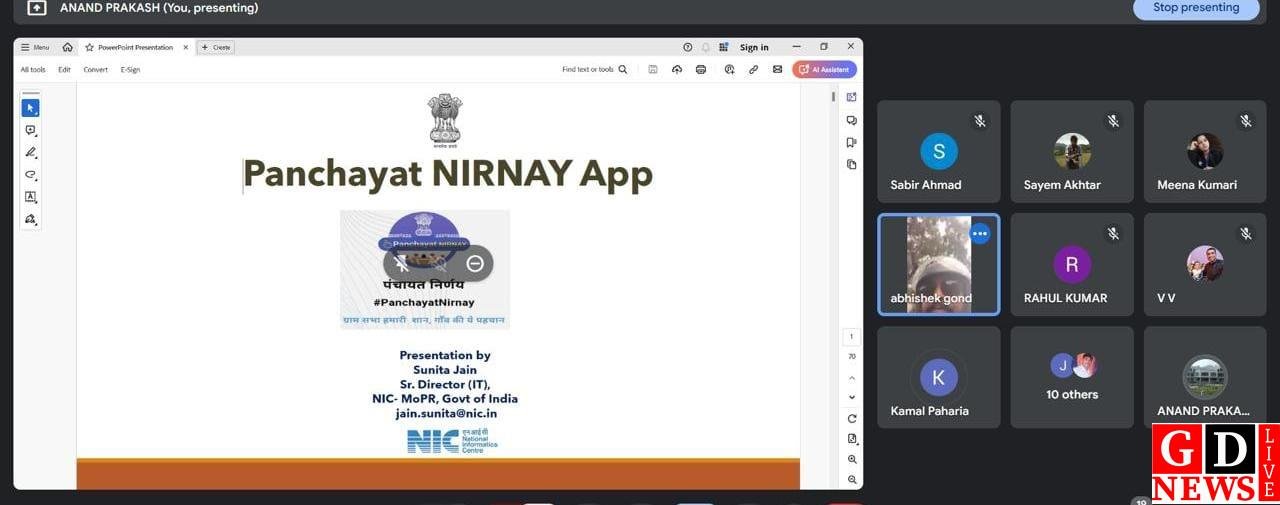
Task: Open the three-dot options on abhishek gond tile
Action: (x=980, y=233)
